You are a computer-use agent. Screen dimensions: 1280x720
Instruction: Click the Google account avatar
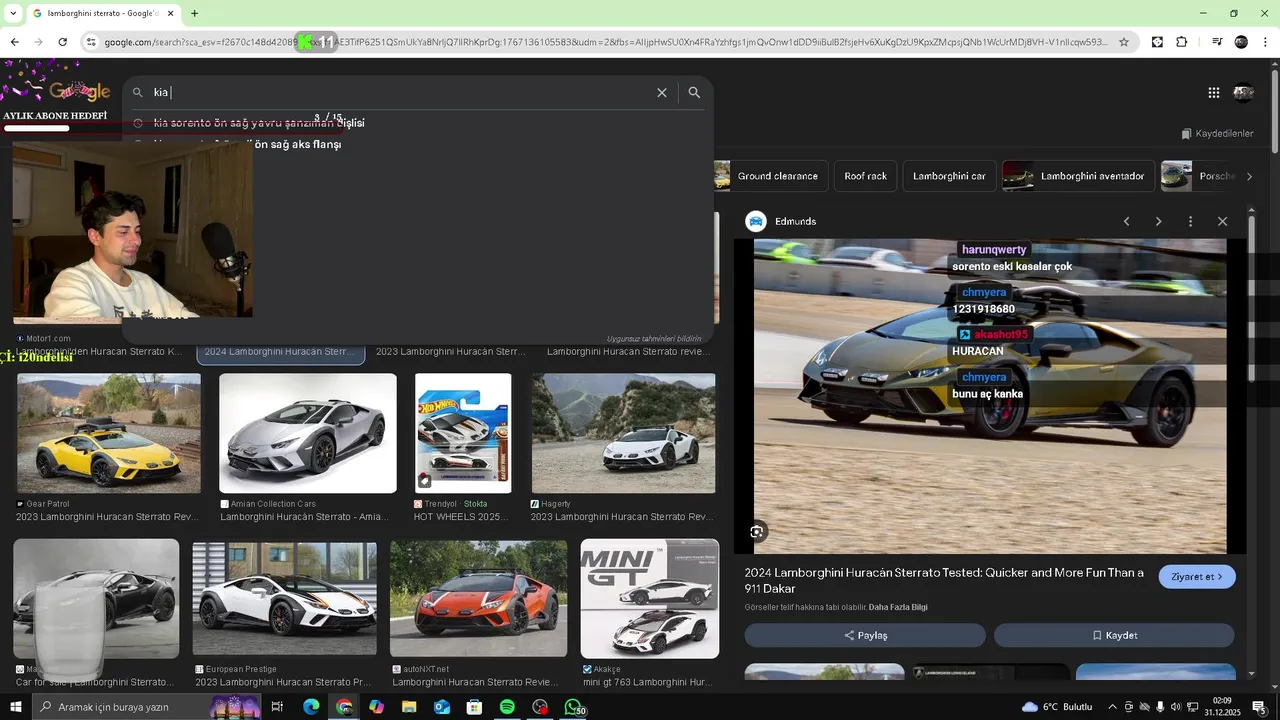[x=1243, y=92]
